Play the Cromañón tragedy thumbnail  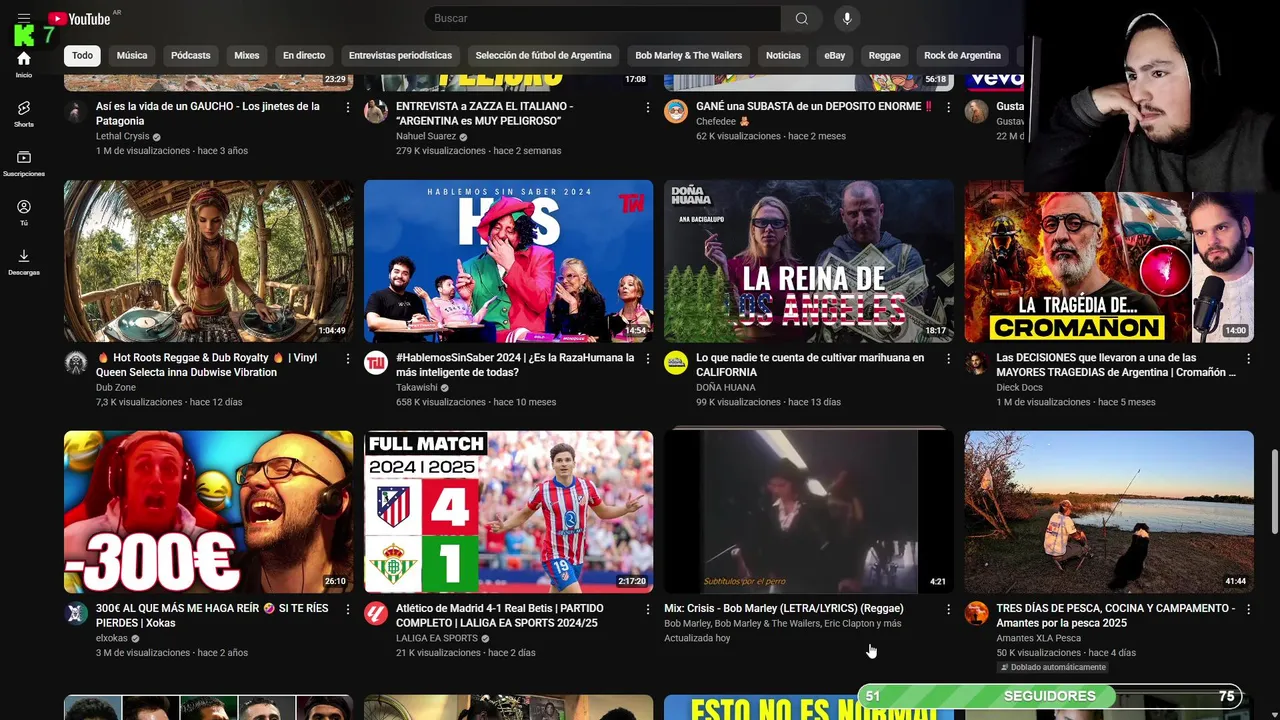[1108, 261]
